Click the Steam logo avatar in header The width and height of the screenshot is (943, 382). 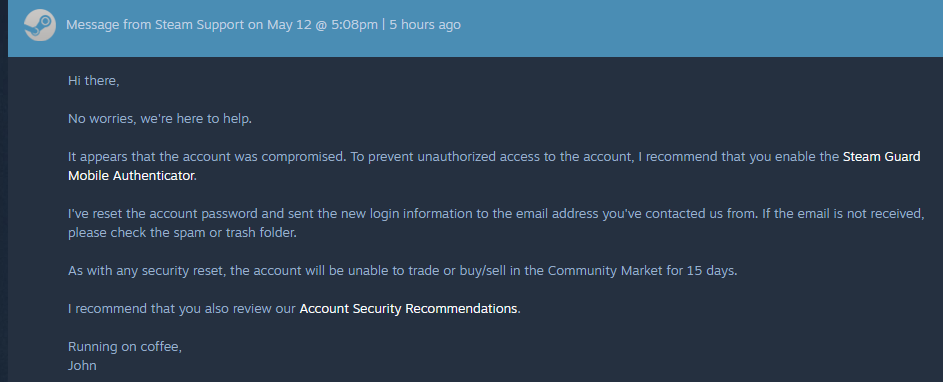point(40,25)
